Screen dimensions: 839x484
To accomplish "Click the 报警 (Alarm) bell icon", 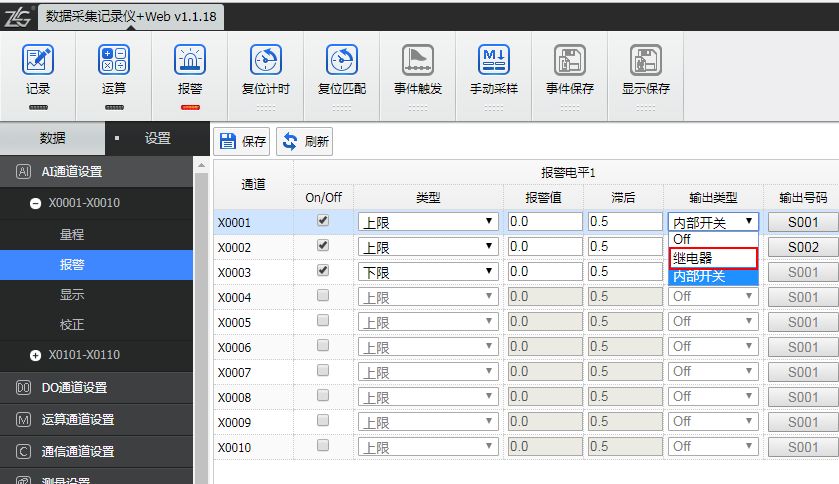I will coord(190,61).
